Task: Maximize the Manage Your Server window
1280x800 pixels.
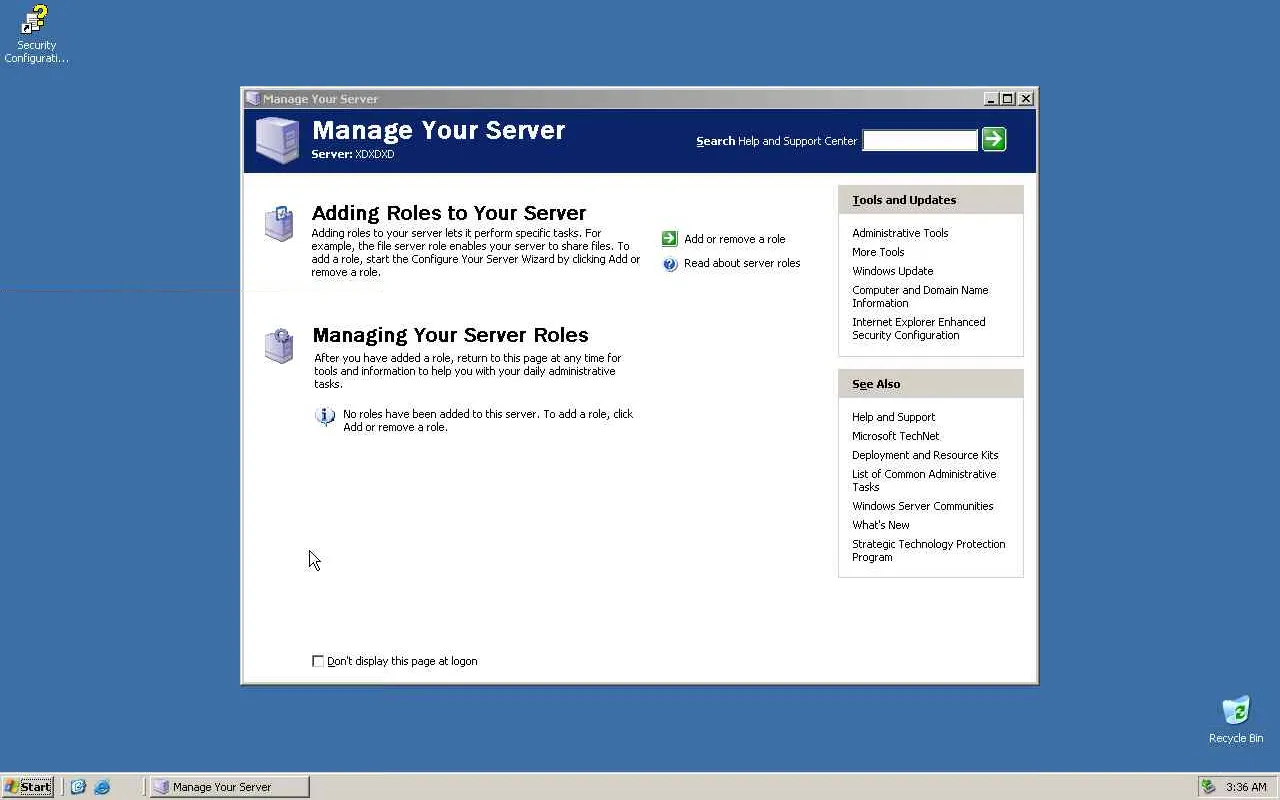Action: [1008, 99]
